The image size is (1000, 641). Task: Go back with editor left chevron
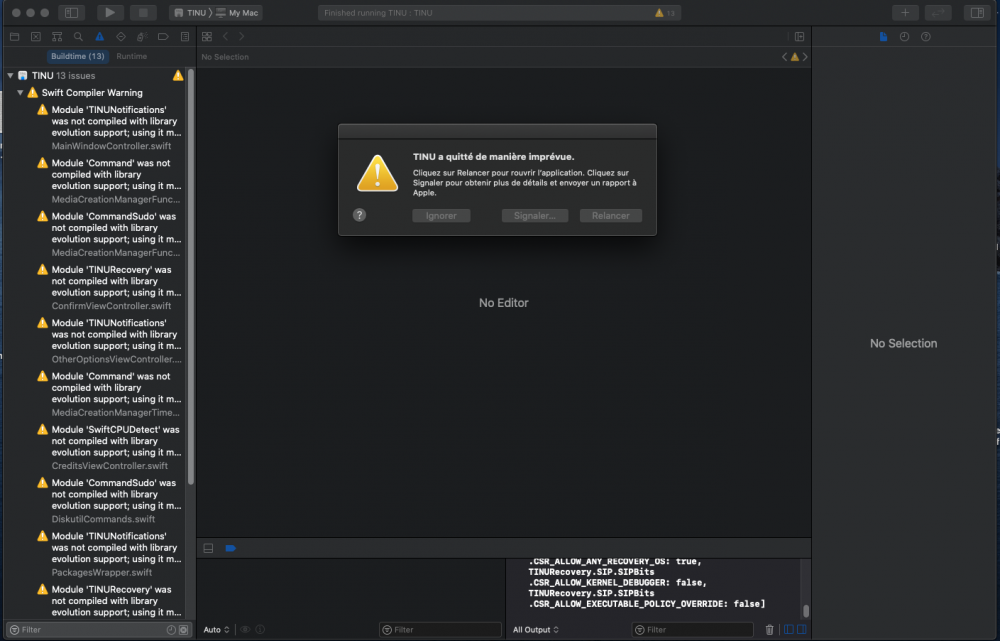[225, 37]
